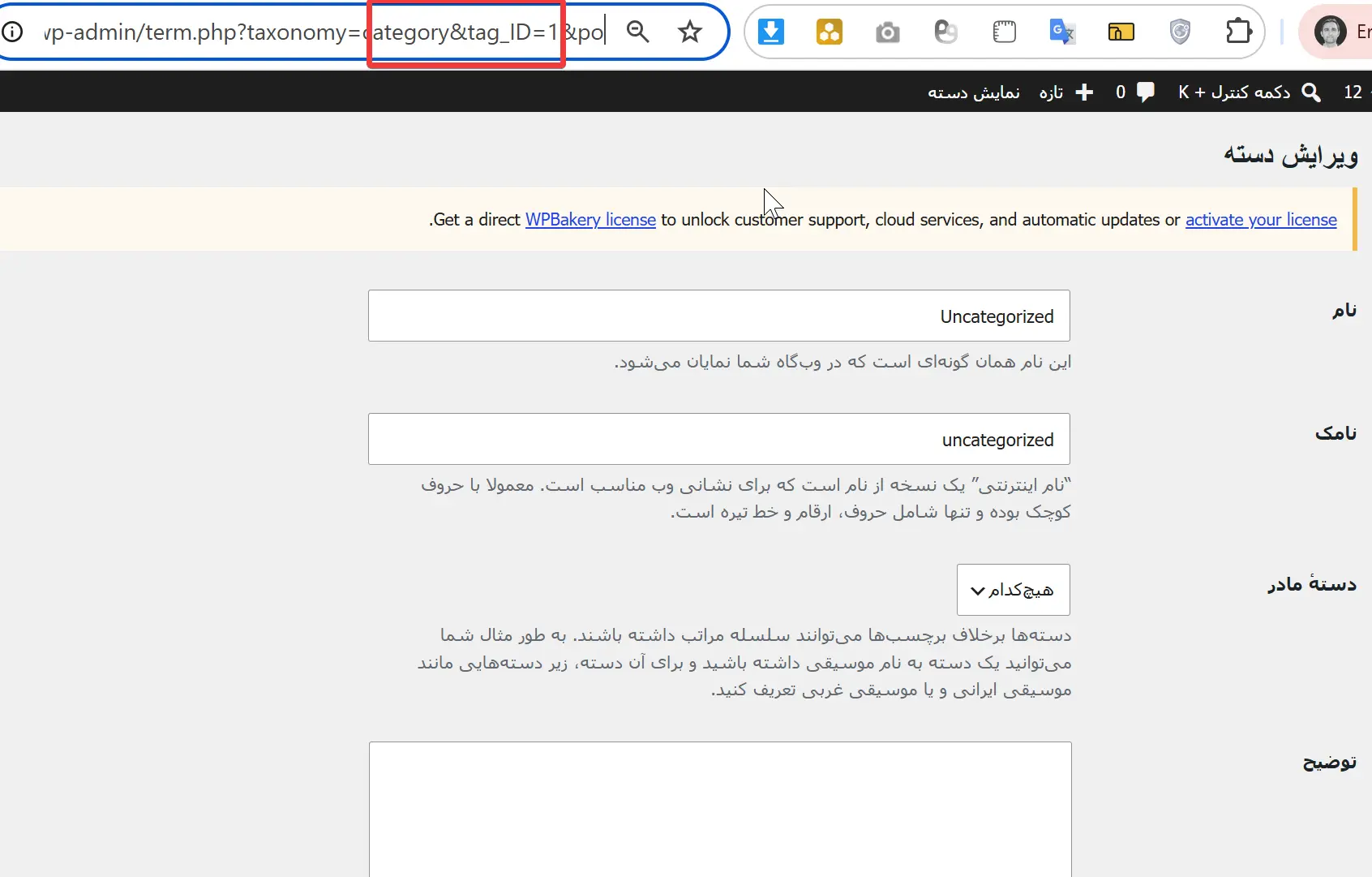Click the updates count 12 in admin bar
The height and width of the screenshot is (877, 1372).
point(1353,92)
